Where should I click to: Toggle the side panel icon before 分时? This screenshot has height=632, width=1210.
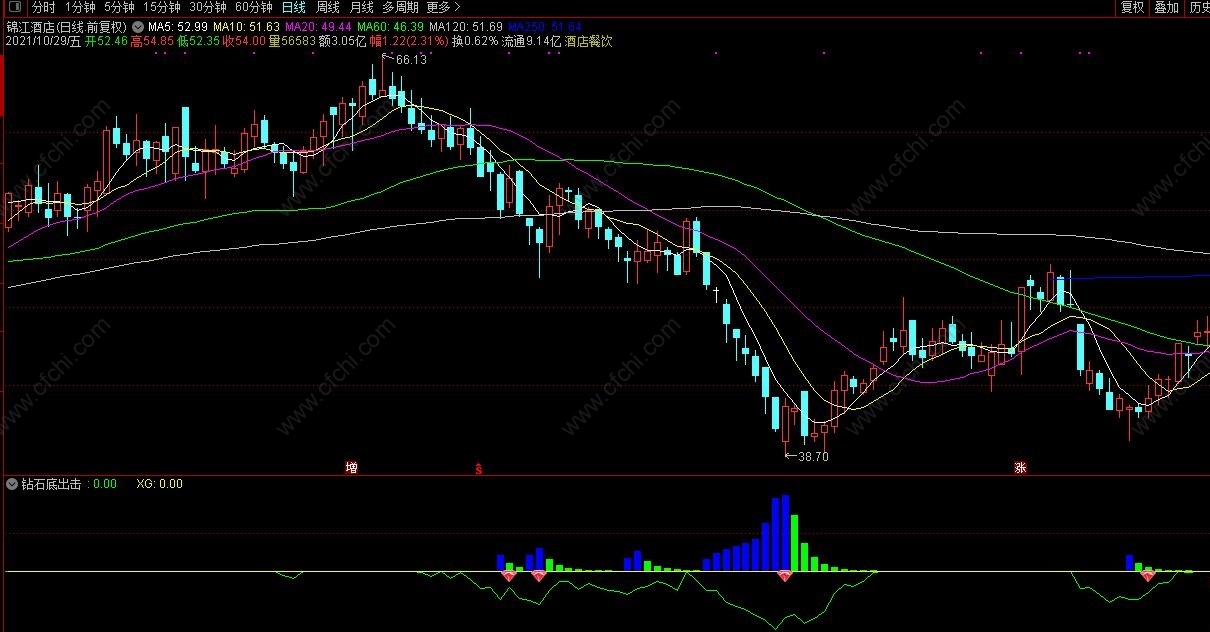point(13,7)
